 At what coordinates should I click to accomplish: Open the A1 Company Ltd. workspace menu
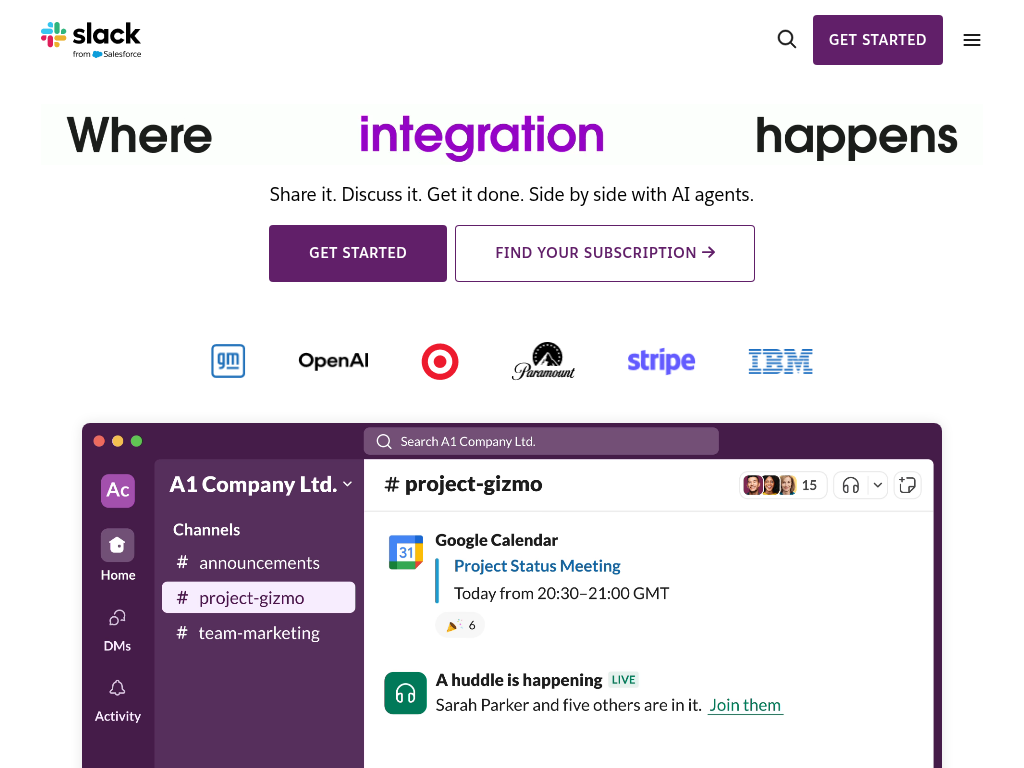click(x=259, y=484)
